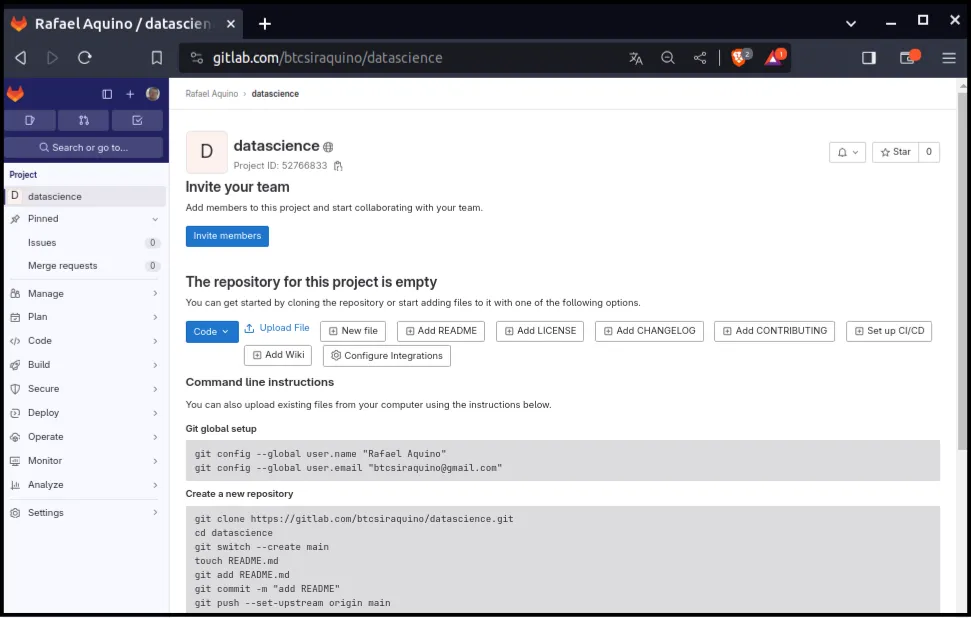Expand the Settings menu
The image size is (971, 618).
pos(85,513)
